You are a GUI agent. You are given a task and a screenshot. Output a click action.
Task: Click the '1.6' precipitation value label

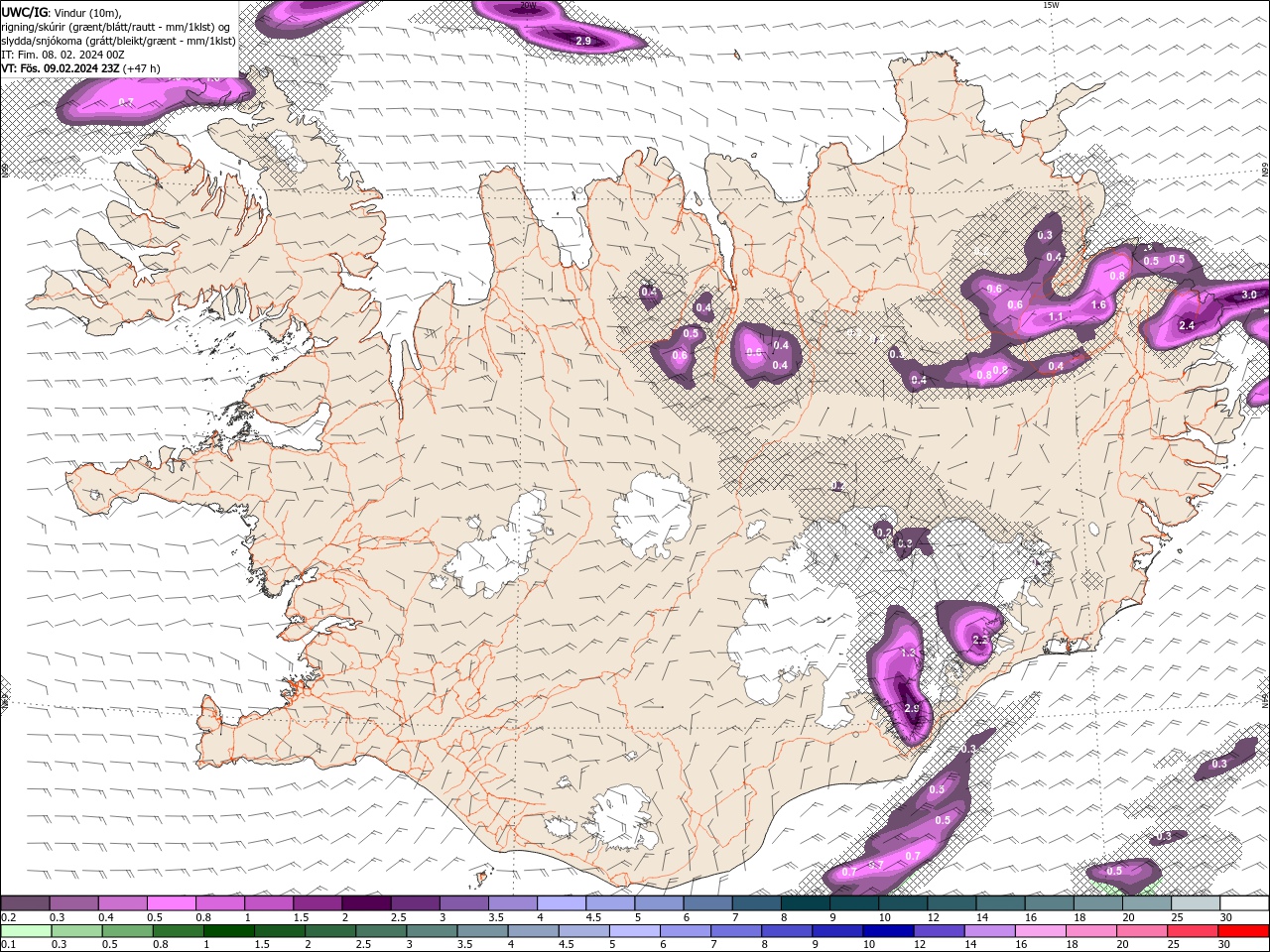(1098, 305)
